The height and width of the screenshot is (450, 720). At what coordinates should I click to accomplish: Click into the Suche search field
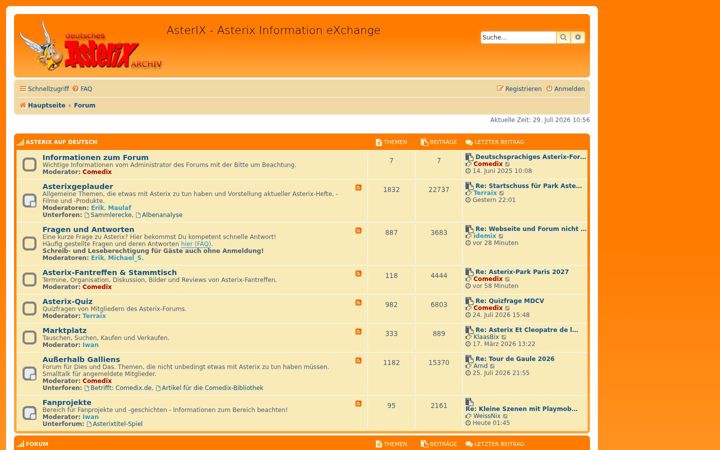coord(518,37)
